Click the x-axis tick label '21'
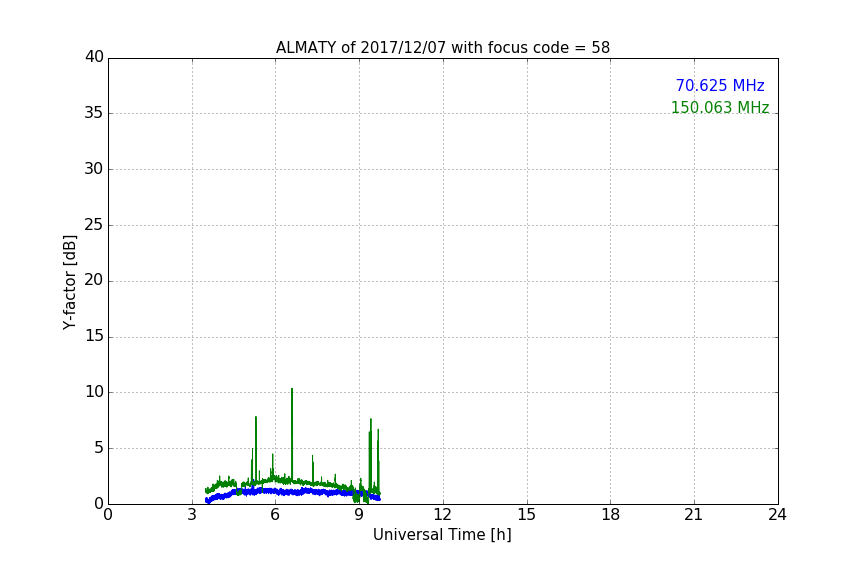 click(694, 515)
